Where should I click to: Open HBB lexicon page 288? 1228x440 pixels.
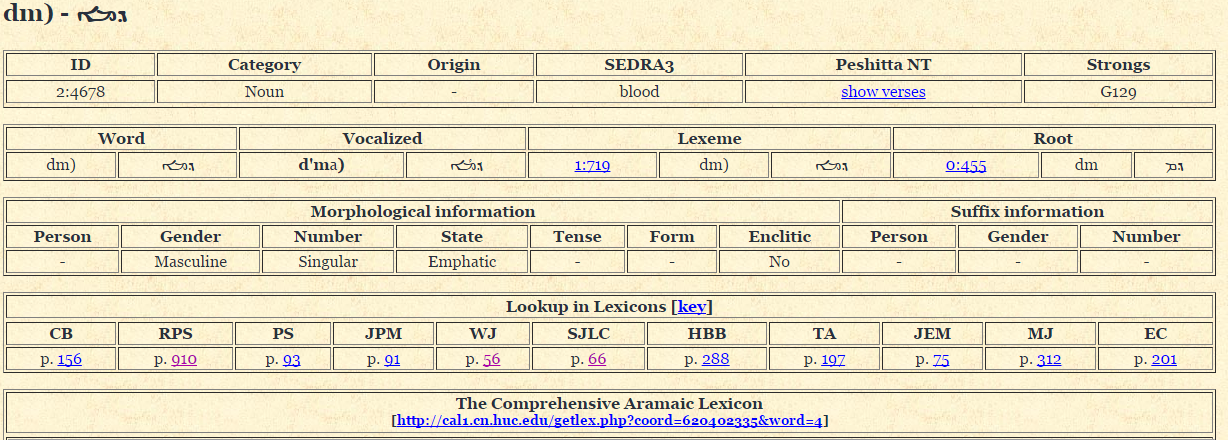715,359
